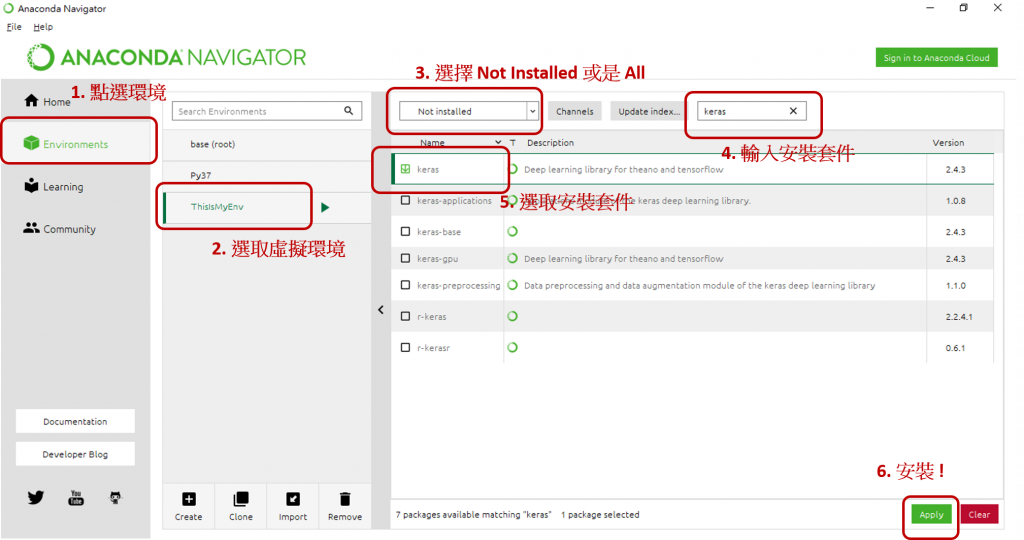Screen dimensions: 1024x540
Task: Sort by the T type column header
Action: (513, 142)
